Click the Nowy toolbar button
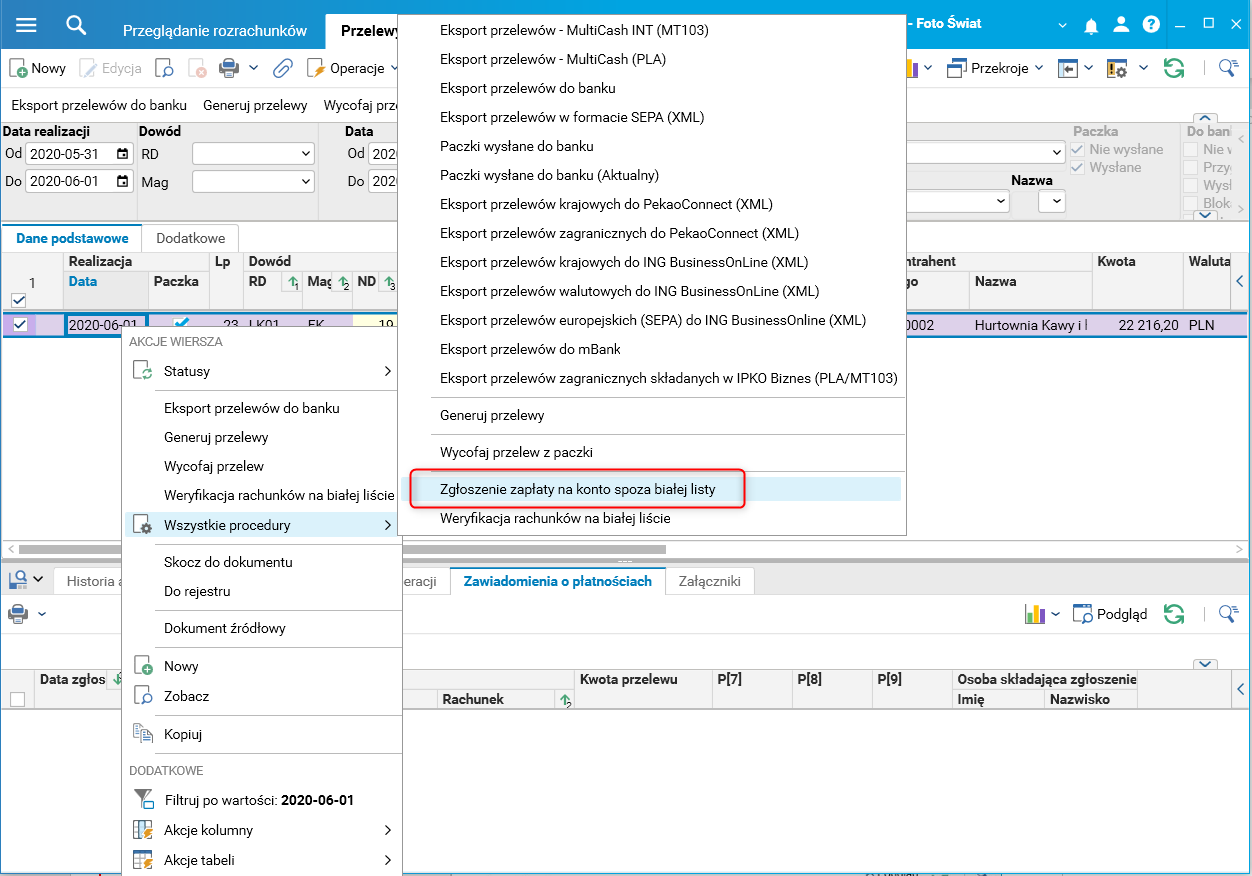Viewport: 1252px width, 876px height. pos(38,68)
